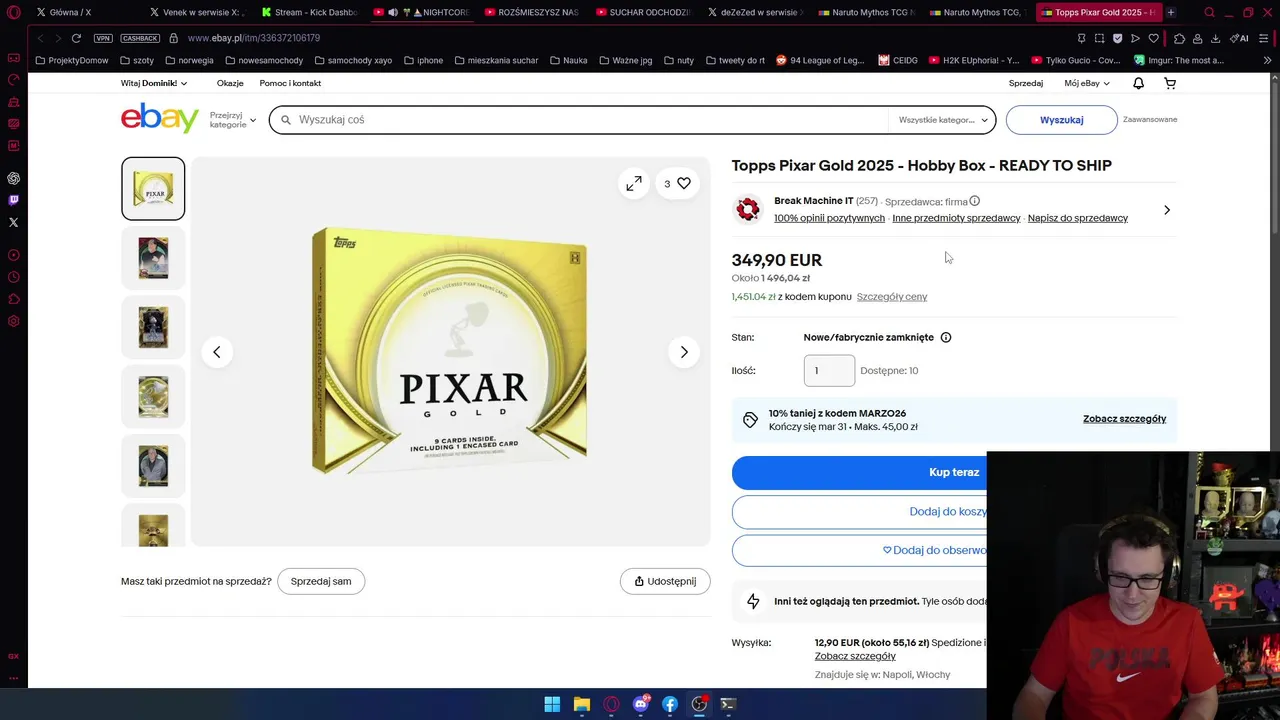Open Opera sidebar settings gear
Screen dimensions: 1280x720
pos(13,321)
